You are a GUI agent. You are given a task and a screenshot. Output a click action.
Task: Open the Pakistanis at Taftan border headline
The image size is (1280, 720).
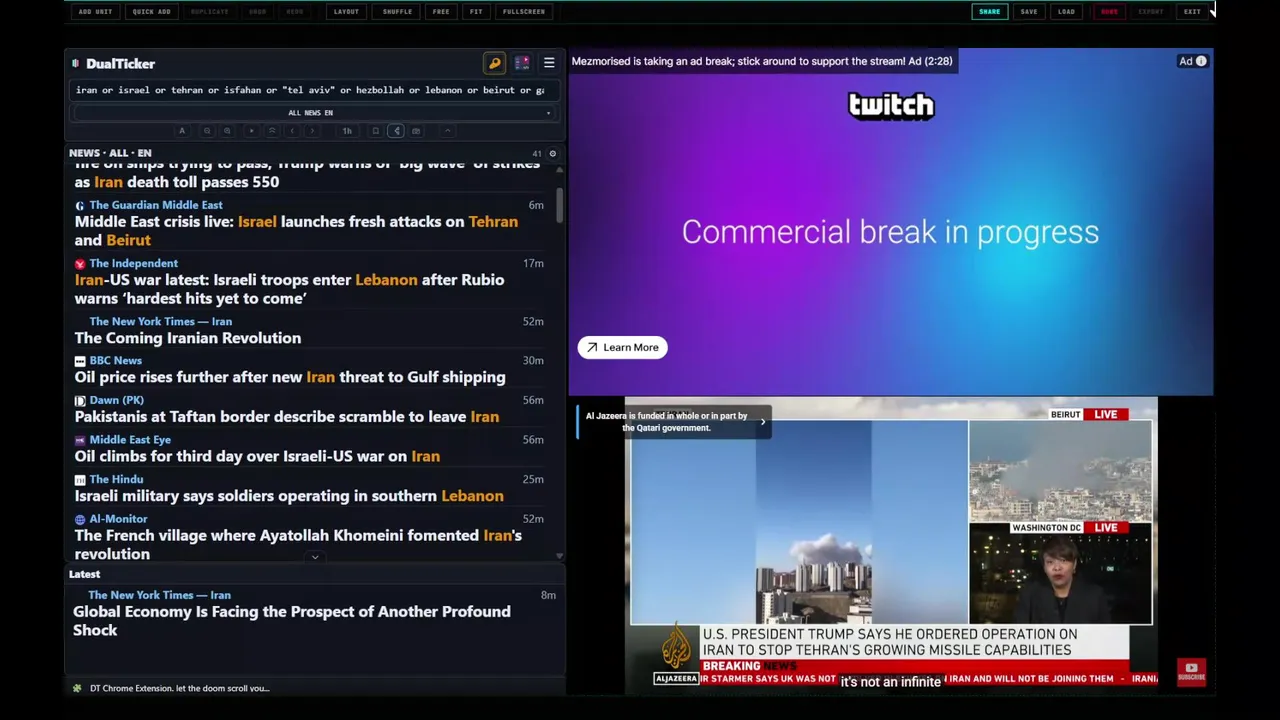click(287, 417)
